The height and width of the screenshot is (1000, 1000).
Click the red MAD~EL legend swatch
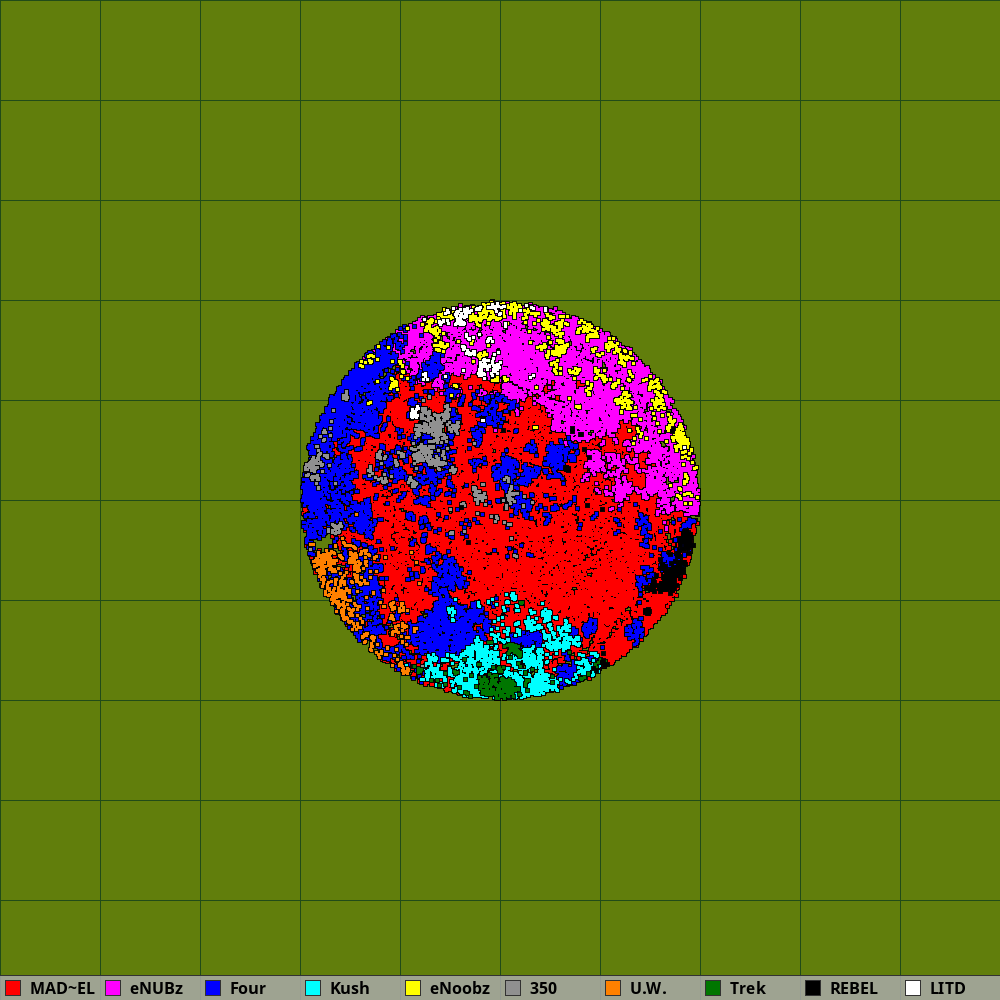coord(13,988)
